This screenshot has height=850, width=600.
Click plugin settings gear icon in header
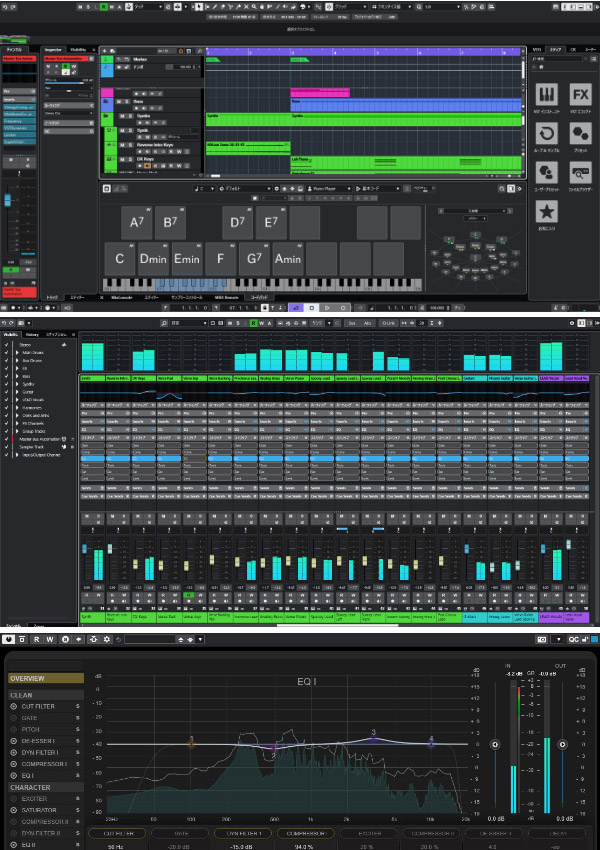point(106,640)
